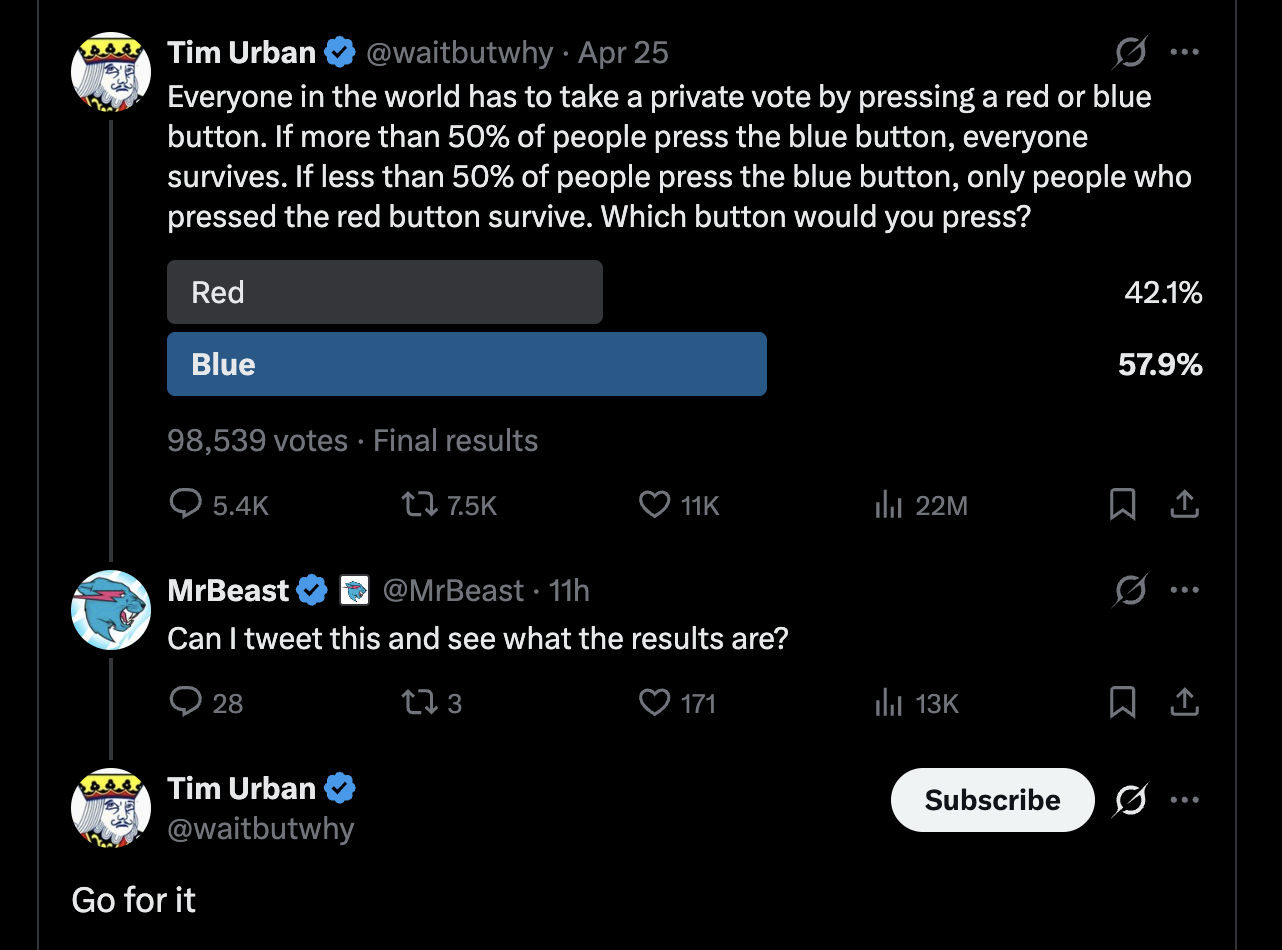The image size is (1282, 950).
Task: Like MrBeast's reply tweet
Action: tap(654, 703)
